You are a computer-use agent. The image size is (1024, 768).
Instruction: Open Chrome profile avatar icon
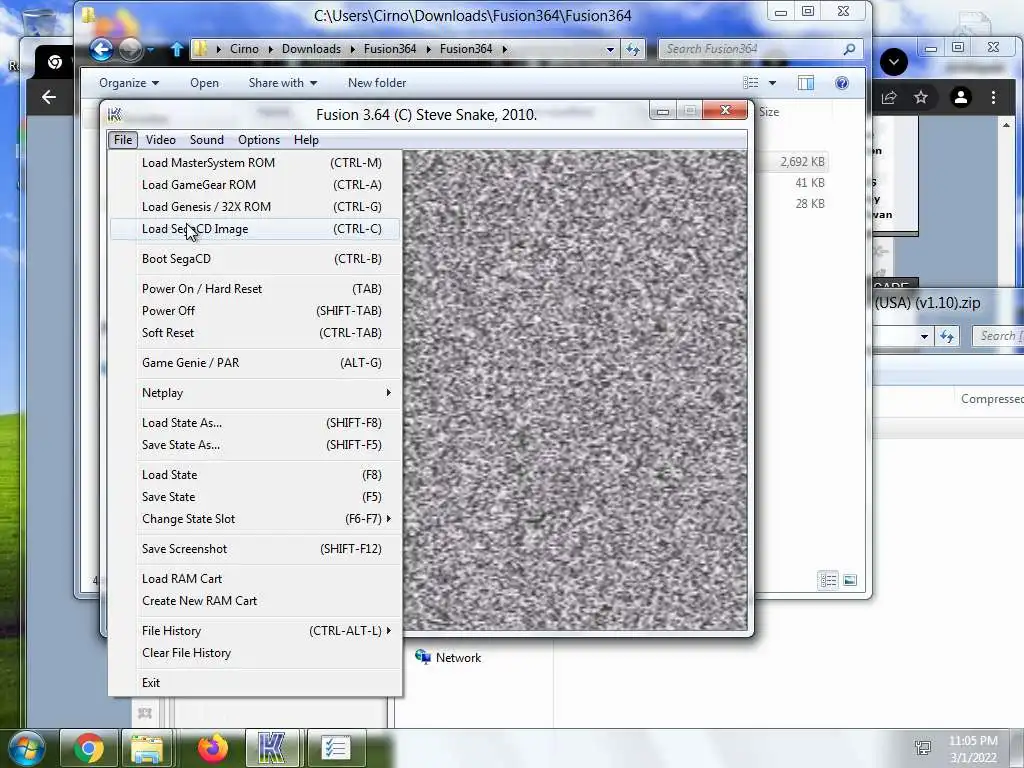(x=961, y=97)
